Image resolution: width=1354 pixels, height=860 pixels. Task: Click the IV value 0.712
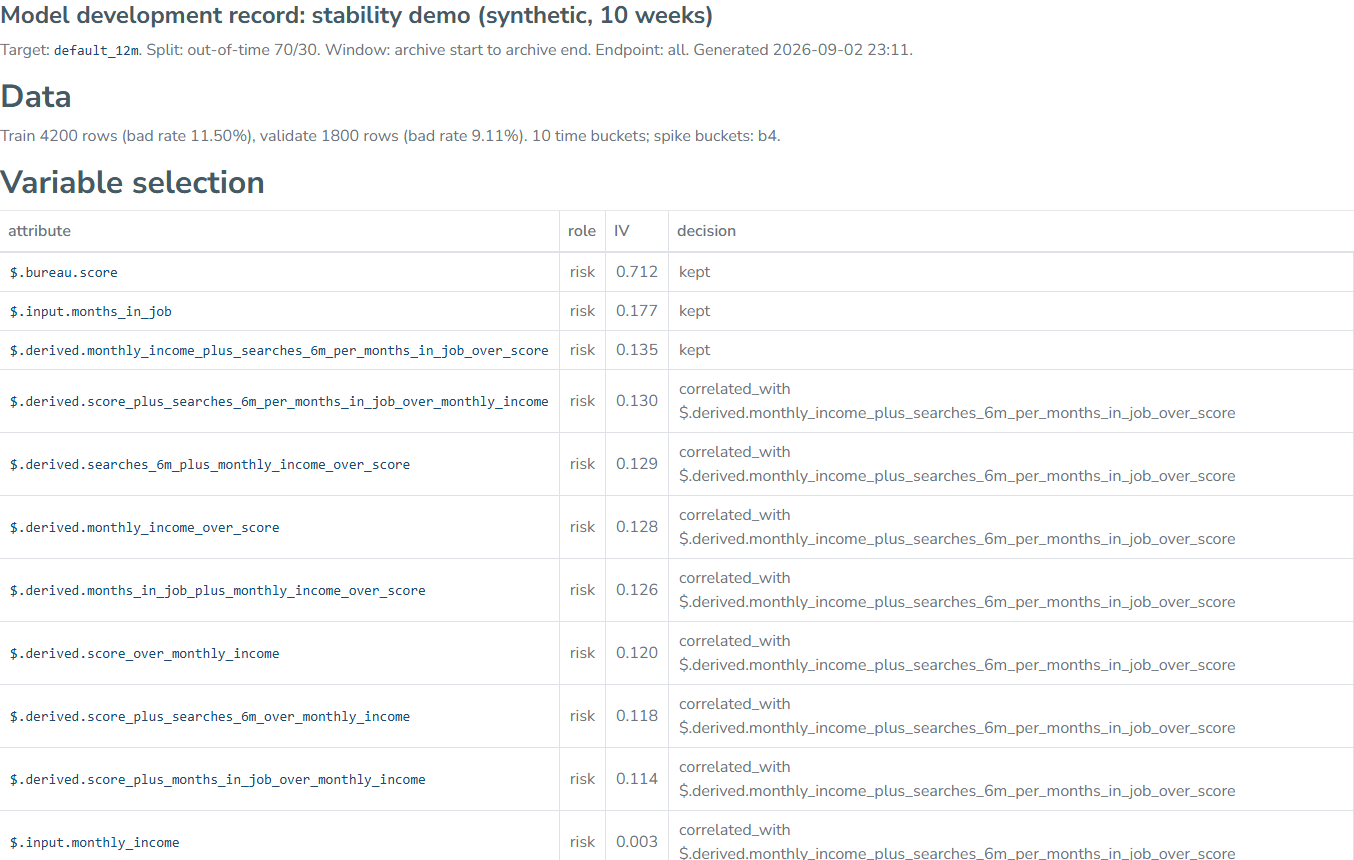(x=637, y=272)
